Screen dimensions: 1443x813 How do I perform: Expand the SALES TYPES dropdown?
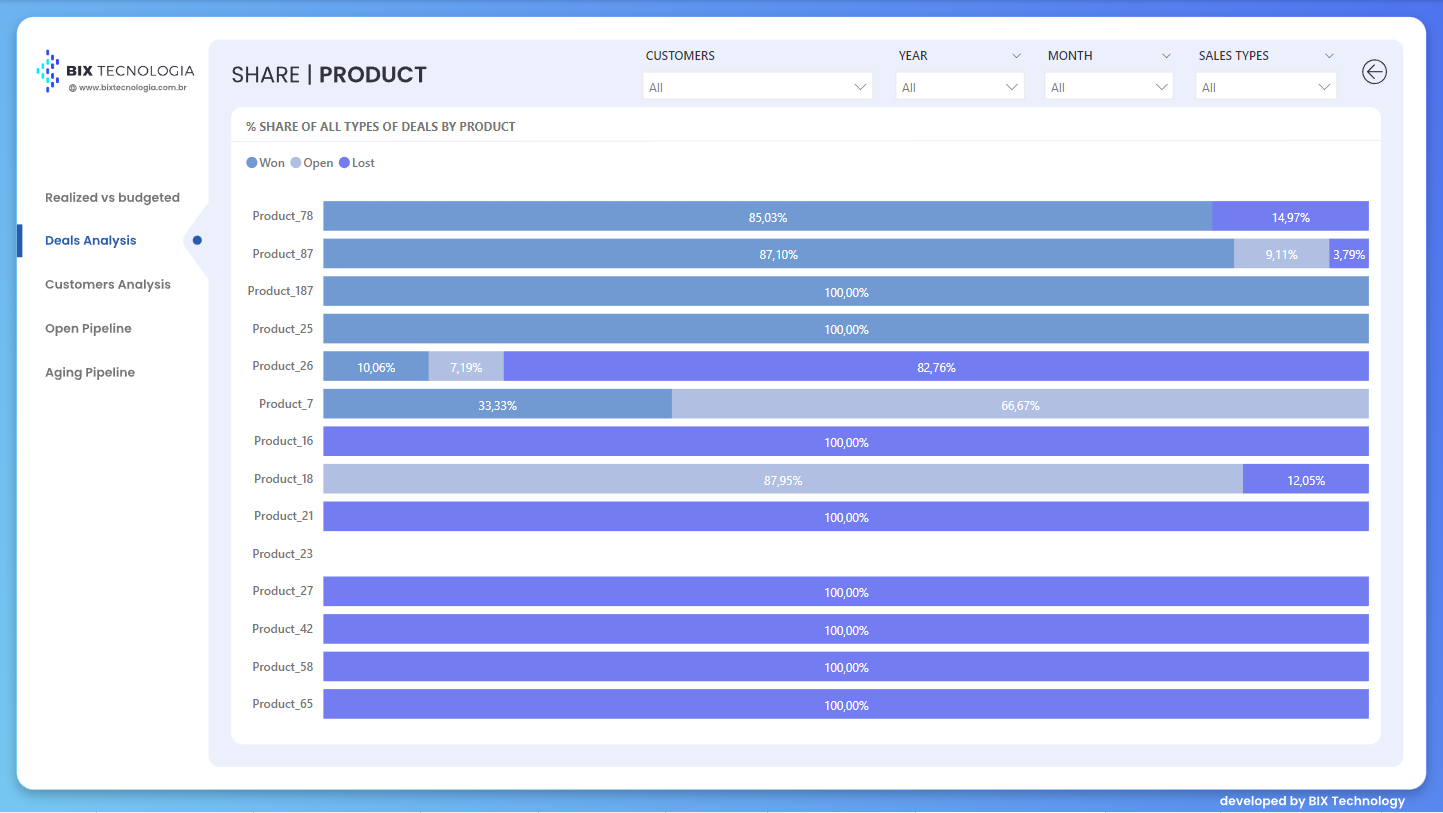tap(1265, 86)
